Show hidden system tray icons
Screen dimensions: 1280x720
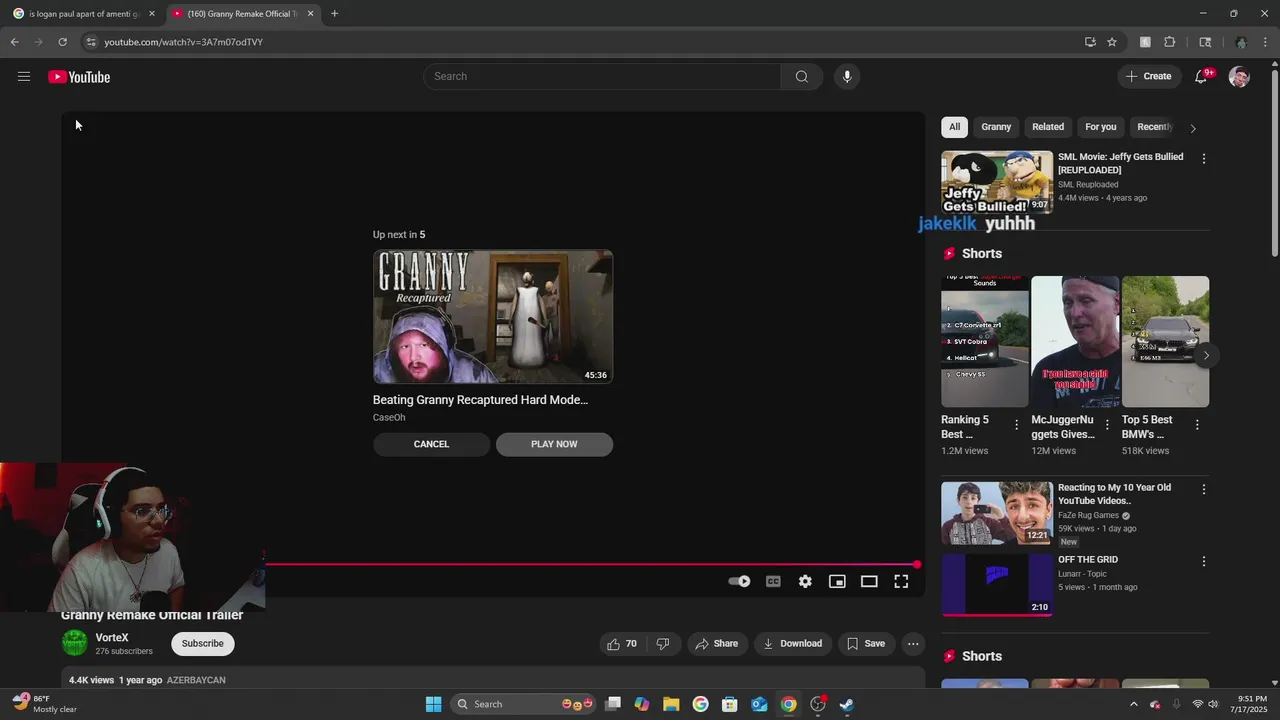click(1133, 704)
